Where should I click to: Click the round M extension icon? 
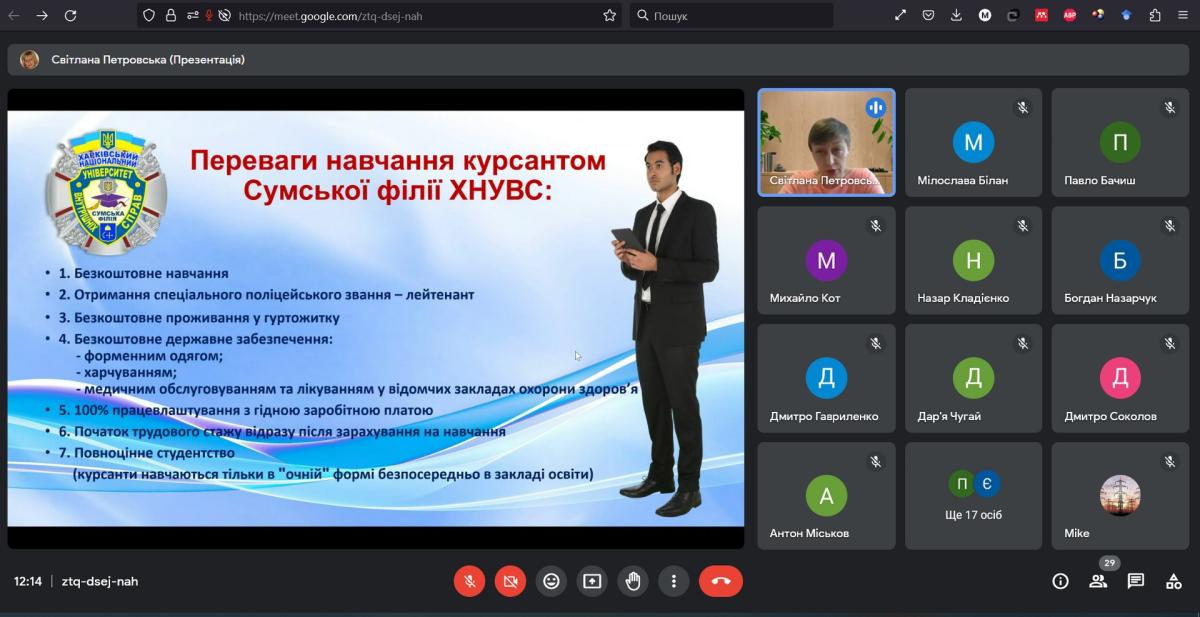coord(985,15)
